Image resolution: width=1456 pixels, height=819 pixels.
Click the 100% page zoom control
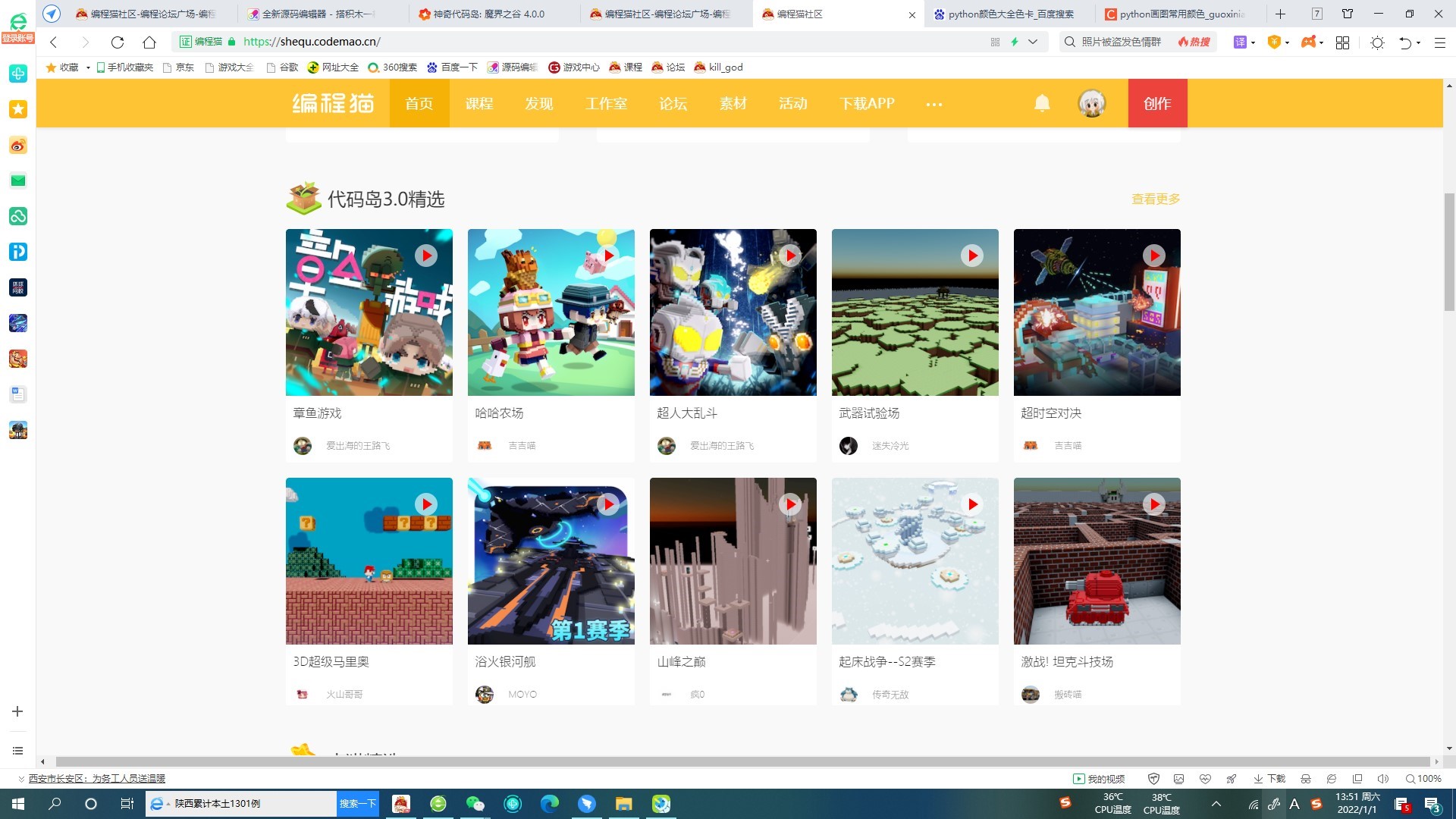coord(1423,779)
